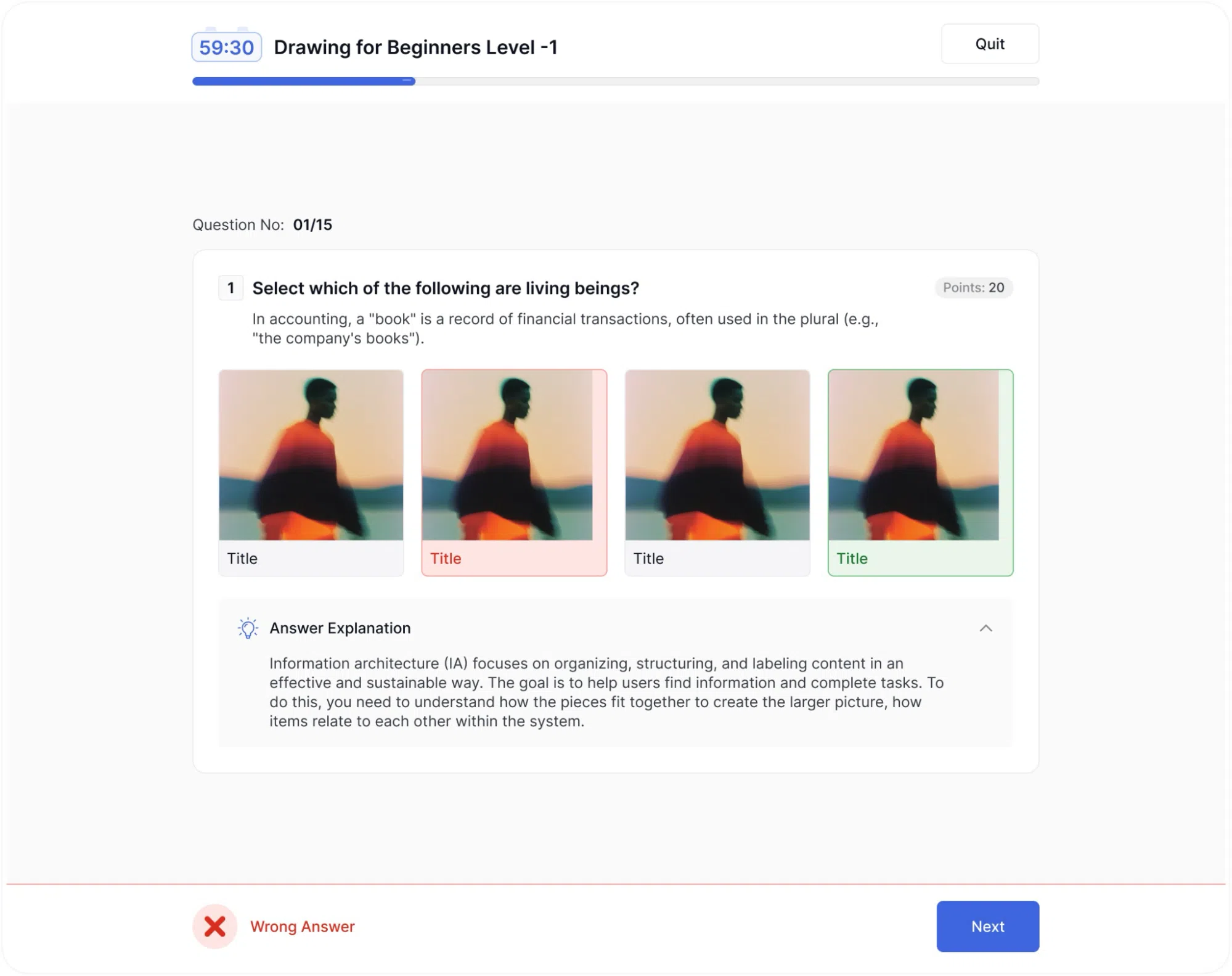Click the blue Next button
The image size is (1232, 976).
(987, 926)
